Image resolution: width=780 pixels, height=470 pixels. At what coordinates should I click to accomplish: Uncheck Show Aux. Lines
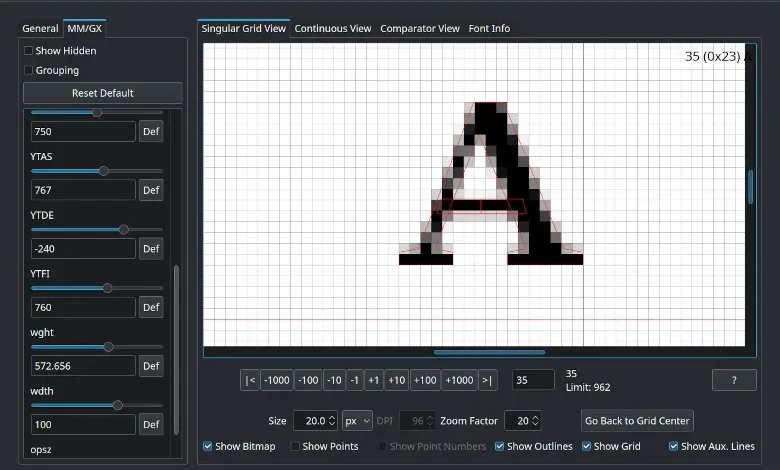coord(674,446)
